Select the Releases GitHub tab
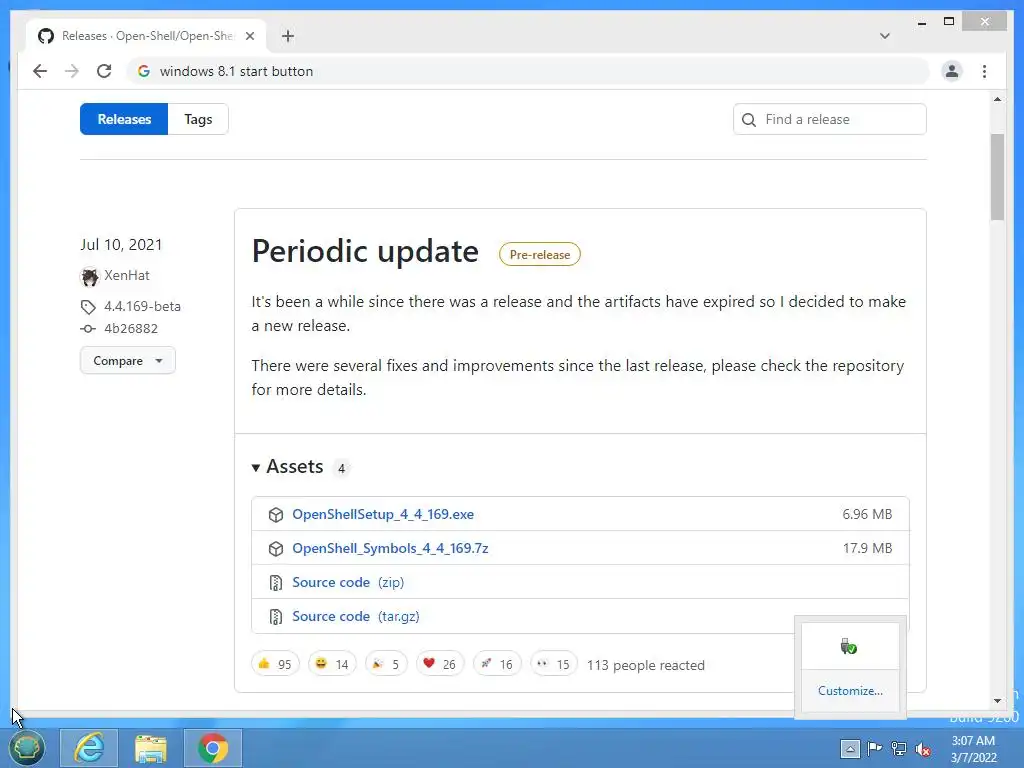This screenshot has width=1024, height=768. point(147,36)
